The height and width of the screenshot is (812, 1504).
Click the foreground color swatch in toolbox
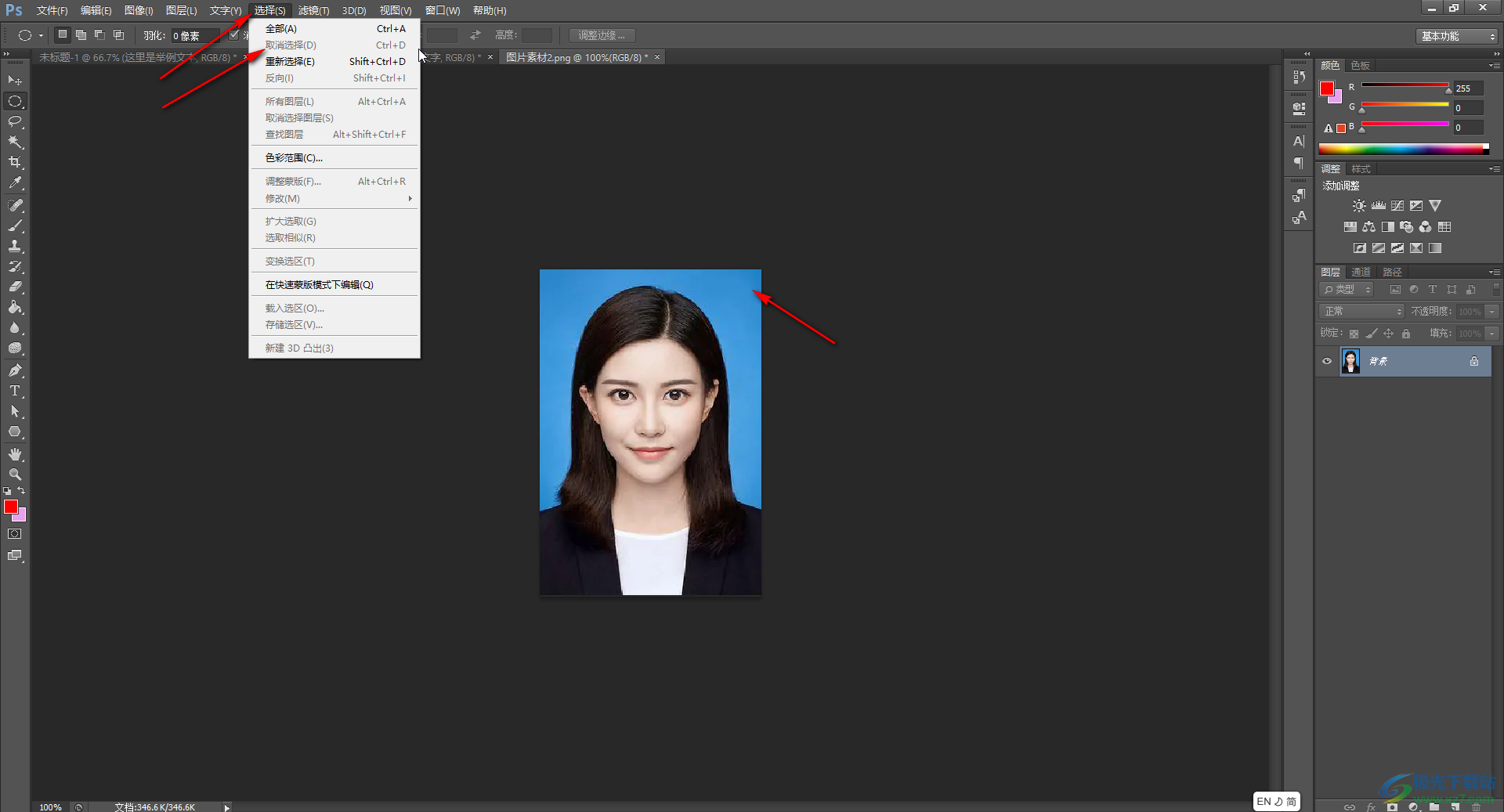point(11,507)
